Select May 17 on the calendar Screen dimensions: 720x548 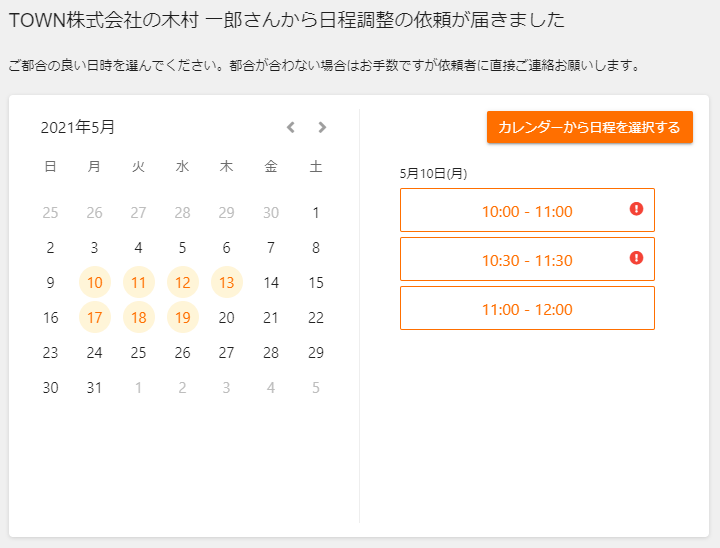tap(95, 318)
